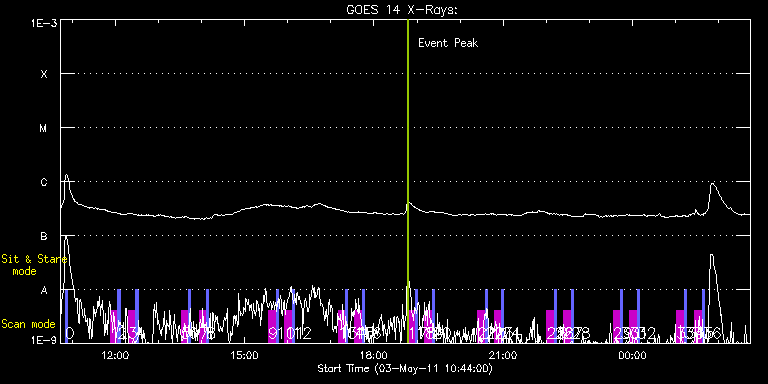
Task: Click the 'X' flare class axis label
Action: coord(44,74)
